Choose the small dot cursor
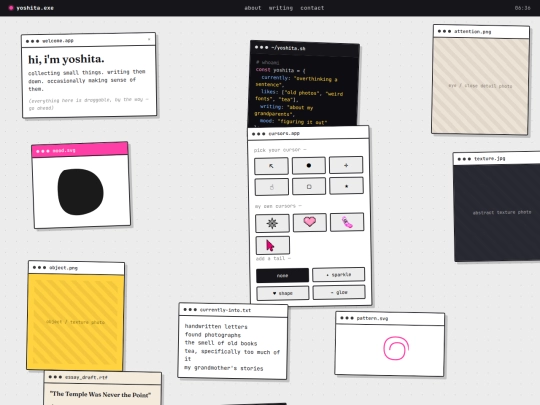This screenshot has height=405, width=540. click(x=346, y=186)
